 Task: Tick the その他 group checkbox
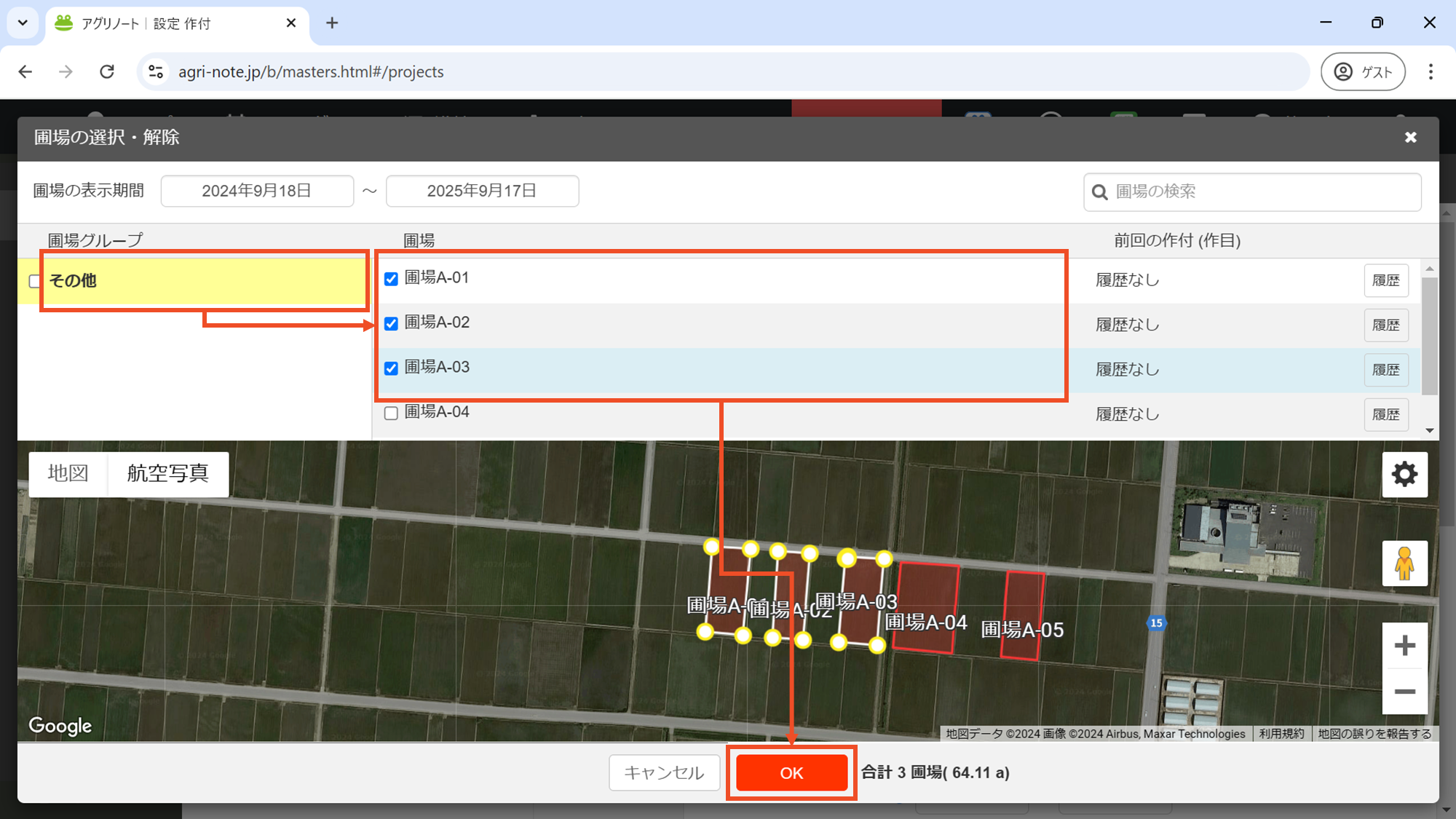point(34,281)
